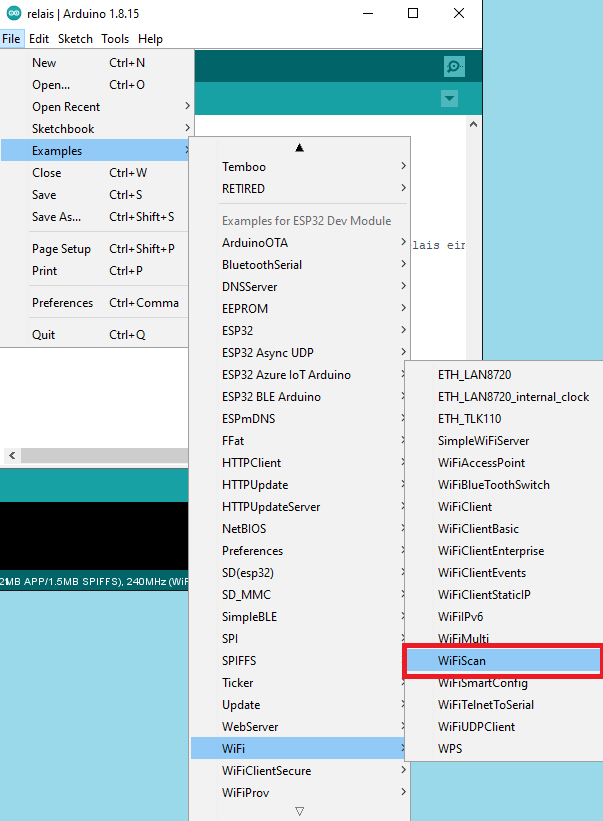603x821 pixels.
Task: Choose Quit from the File menu
Action: 95,335
